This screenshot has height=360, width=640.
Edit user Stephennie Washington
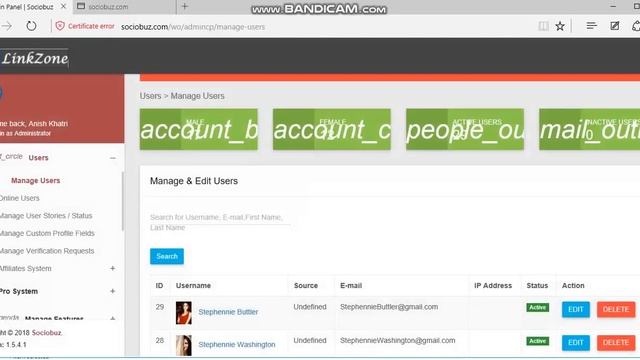[576, 342]
